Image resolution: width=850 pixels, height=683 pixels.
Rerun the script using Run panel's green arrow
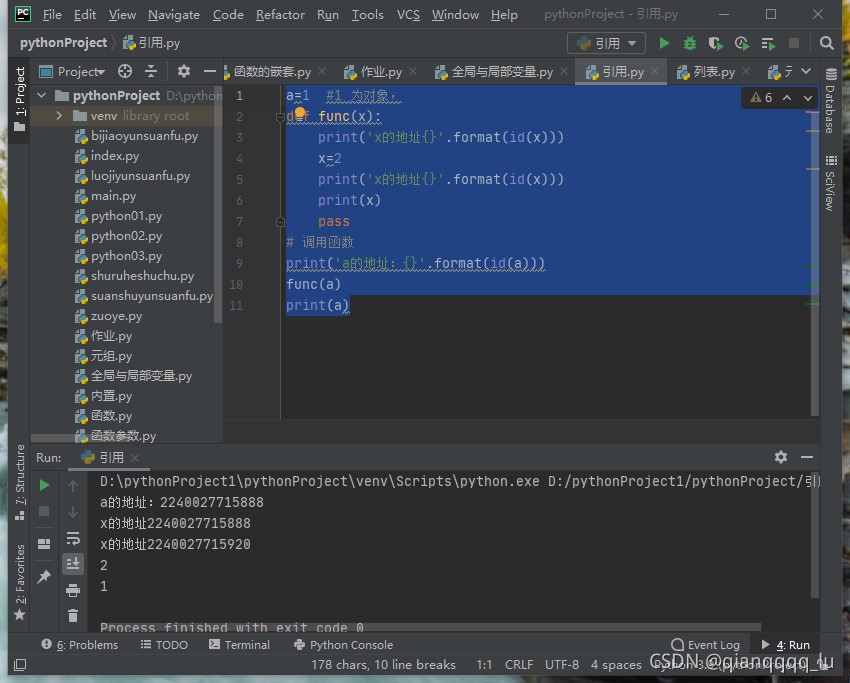tap(44, 485)
